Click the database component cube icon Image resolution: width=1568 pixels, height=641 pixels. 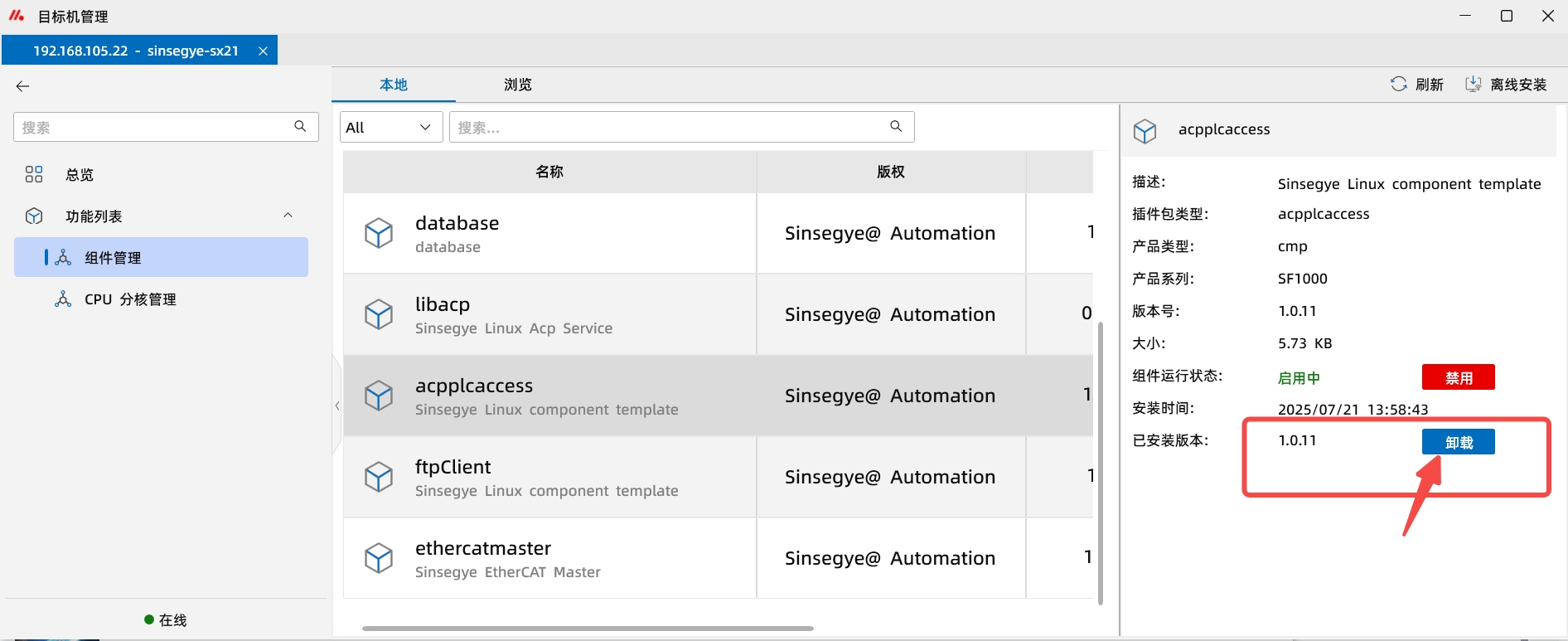click(379, 233)
